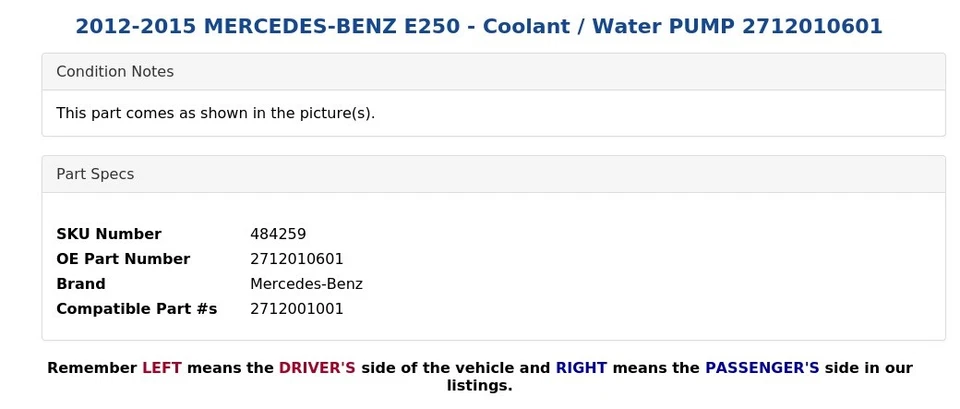Viewport: 960px width, 409px height.
Task: Click the compatible part number 2712001001
Action: pyautogui.click(x=297, y=309)
